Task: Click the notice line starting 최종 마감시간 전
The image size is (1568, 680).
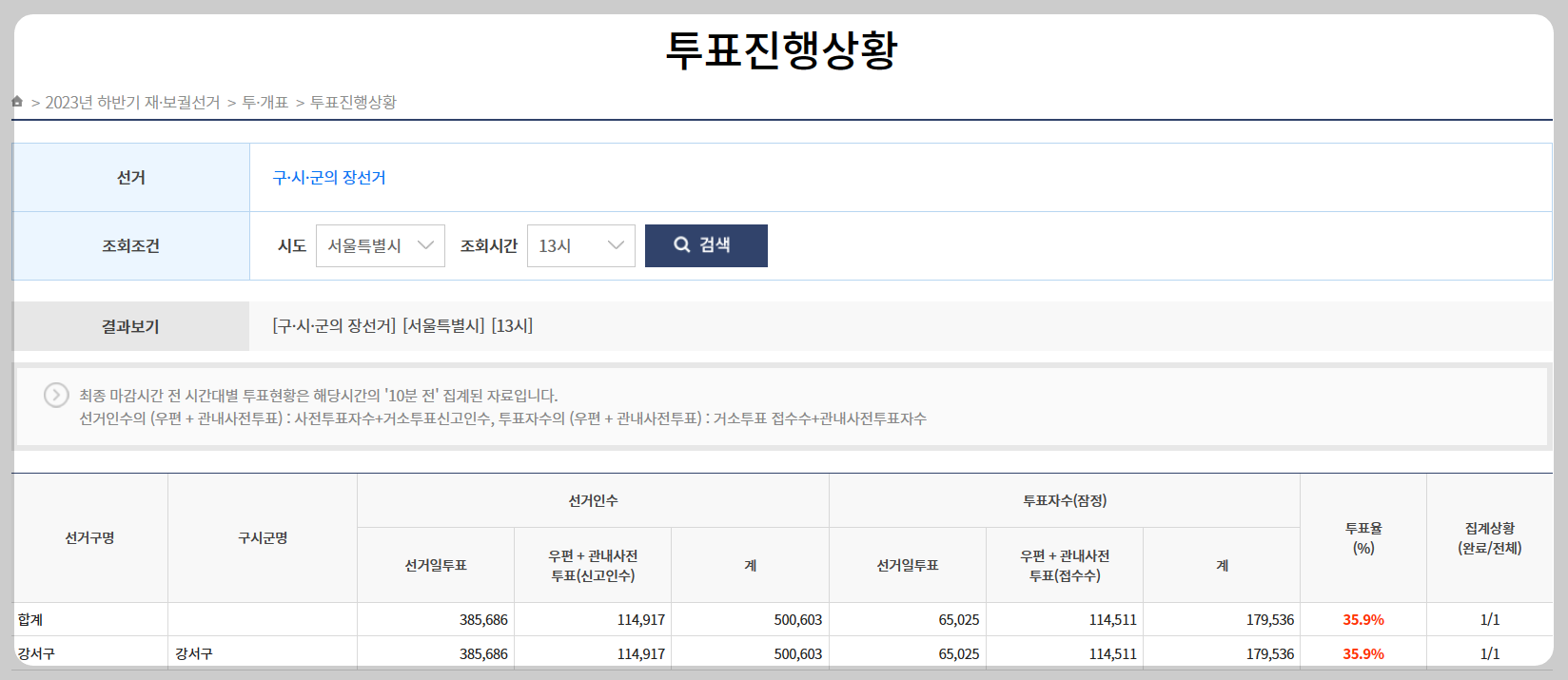Action: tap(319, 396)
